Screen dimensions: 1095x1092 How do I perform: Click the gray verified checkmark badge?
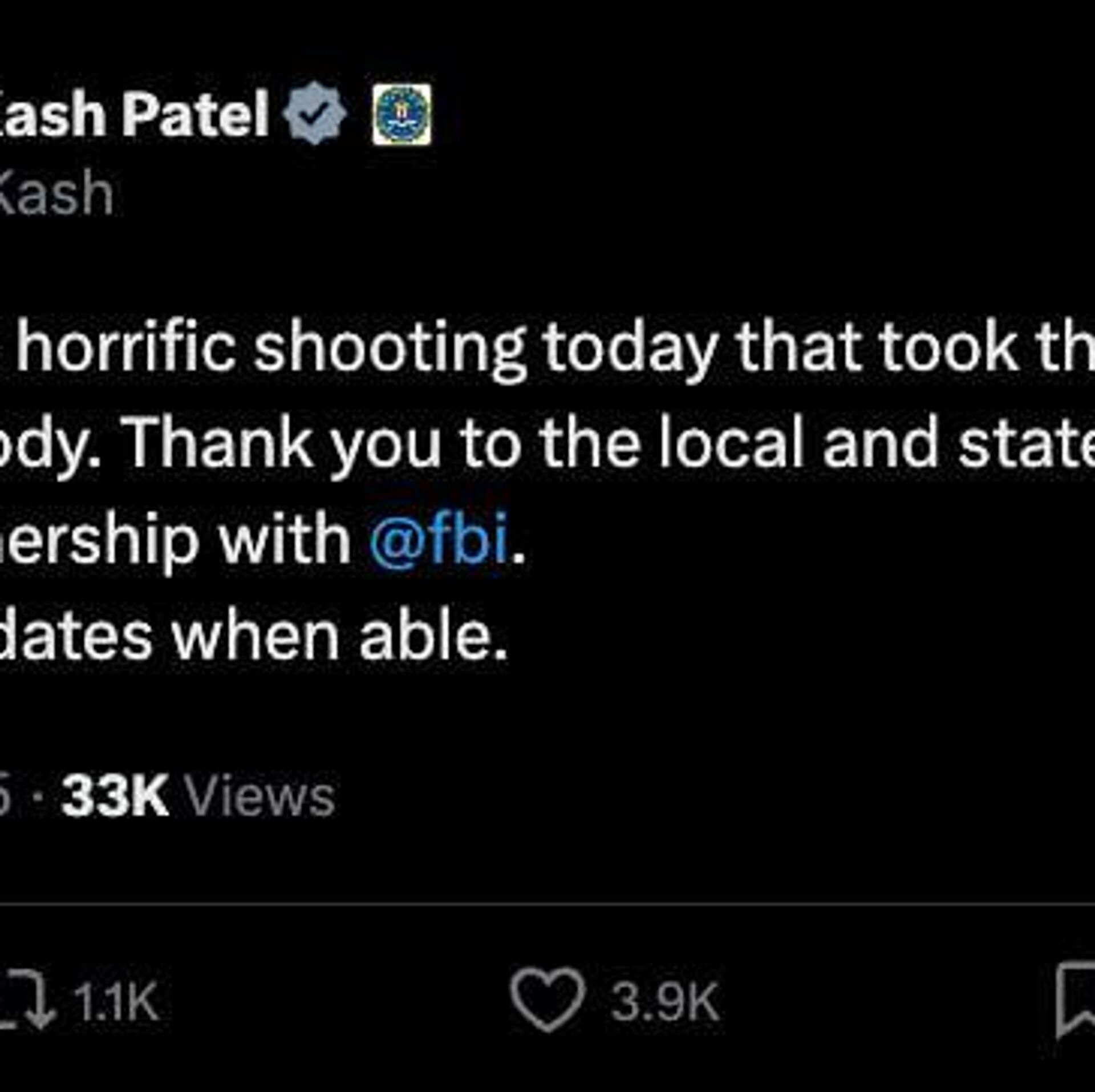[315, 113]
